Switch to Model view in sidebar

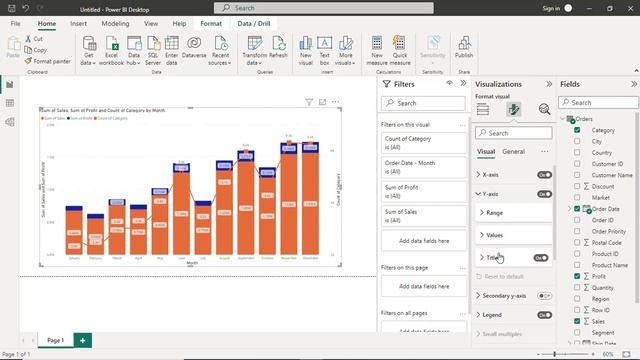click(10, 122)
